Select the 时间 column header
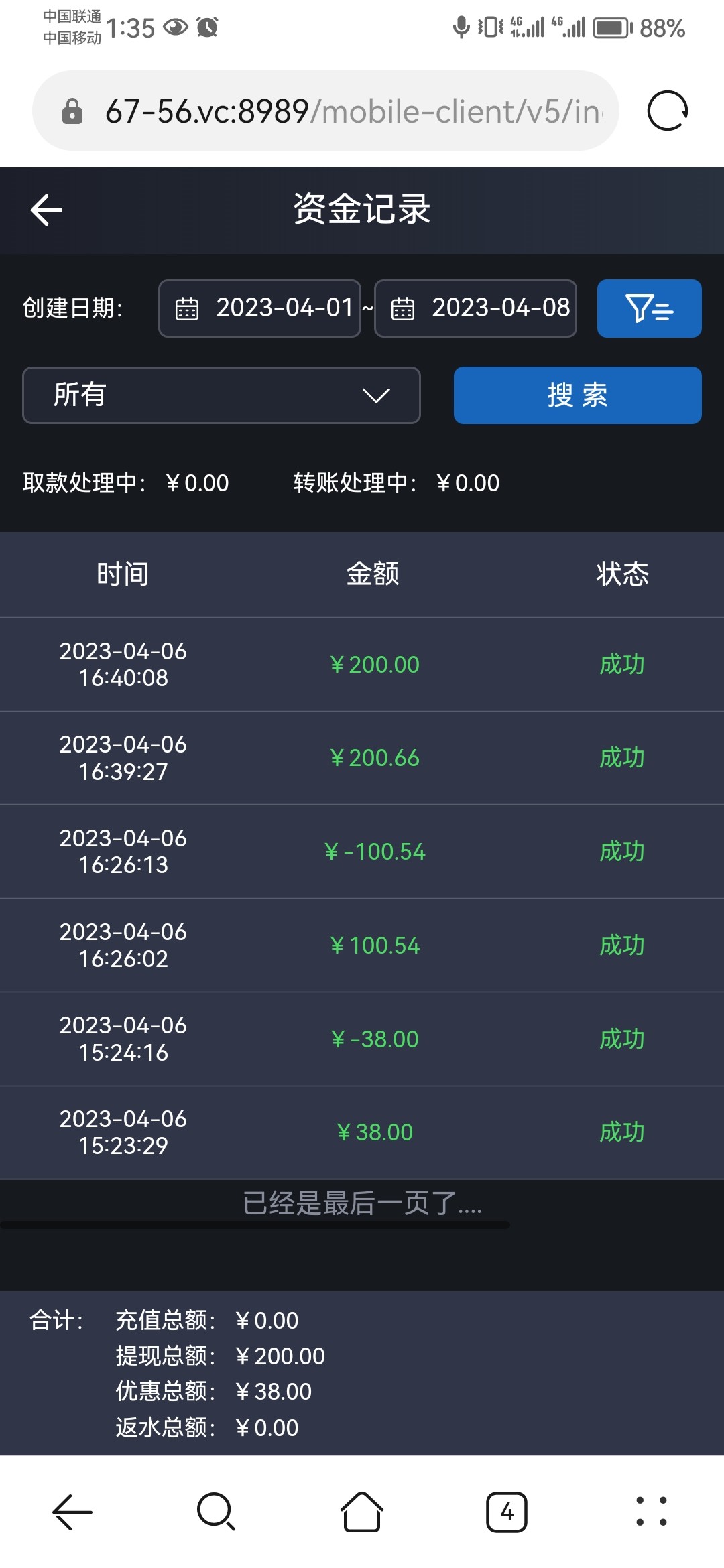Screen dimensions: 724x1568 123,574
